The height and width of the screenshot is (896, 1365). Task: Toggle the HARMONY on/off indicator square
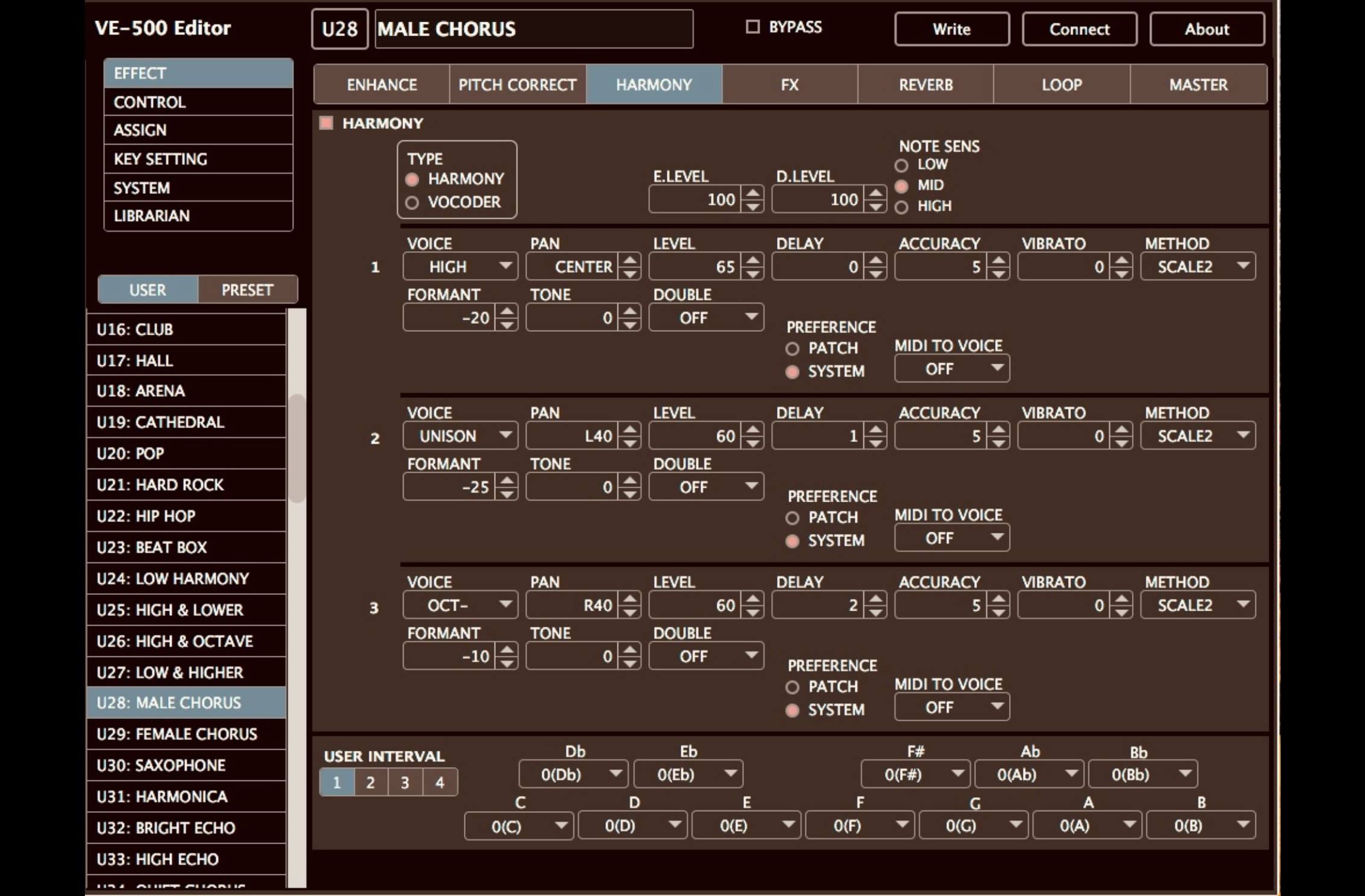click(326, 123)
